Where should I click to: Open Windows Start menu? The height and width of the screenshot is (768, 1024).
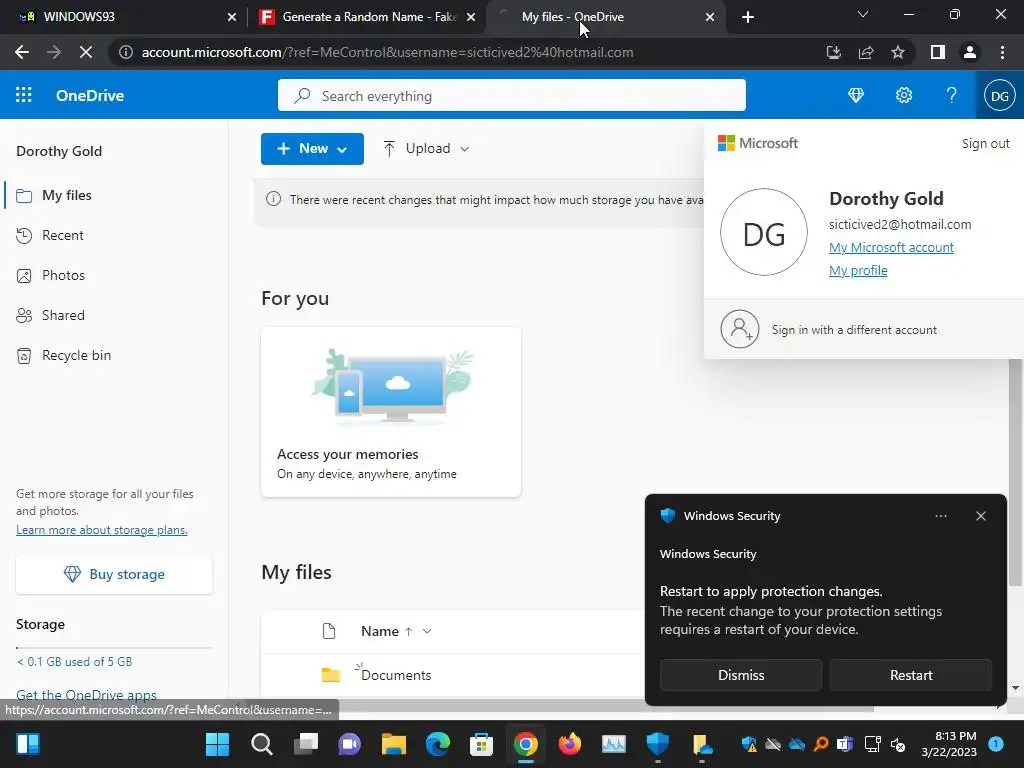pyautogui.click(x=217, y=744)
